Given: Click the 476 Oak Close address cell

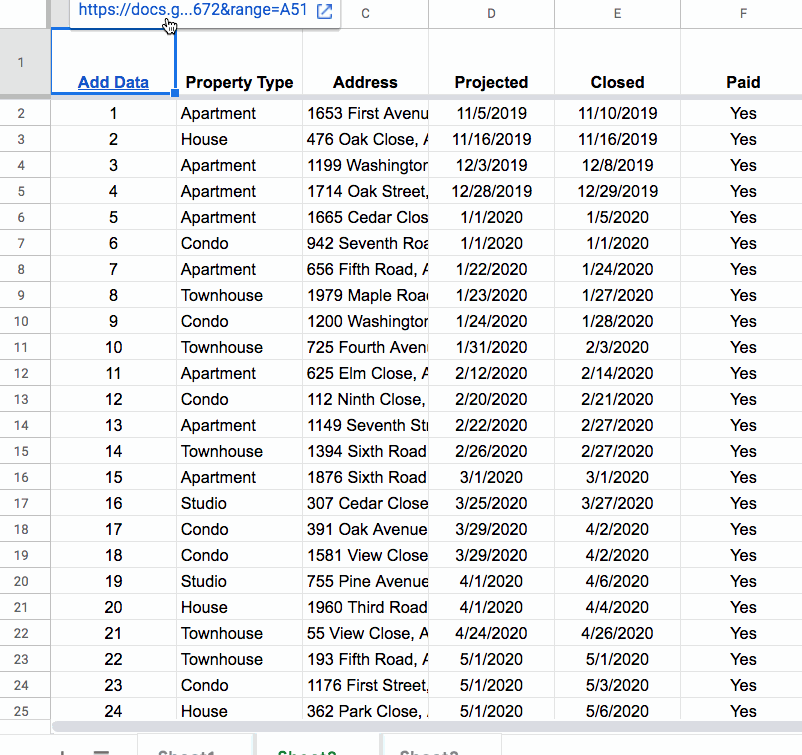Looking at the screenshot, I should 365,140.
